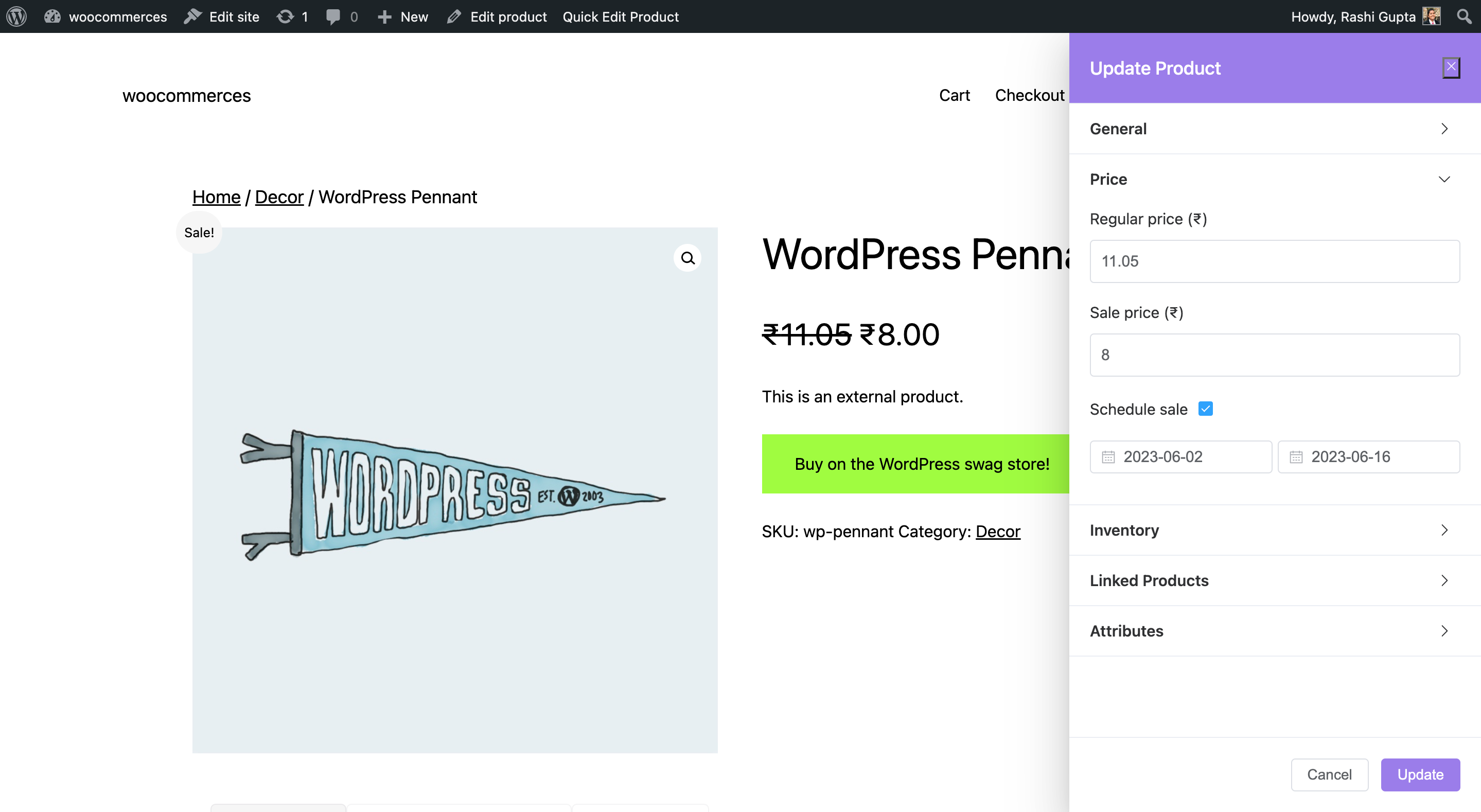This screenshot has height=812, width=1481.
Task: Click the WordPress pennant product image
Action: pyautogui.click(x=455, y=490)
